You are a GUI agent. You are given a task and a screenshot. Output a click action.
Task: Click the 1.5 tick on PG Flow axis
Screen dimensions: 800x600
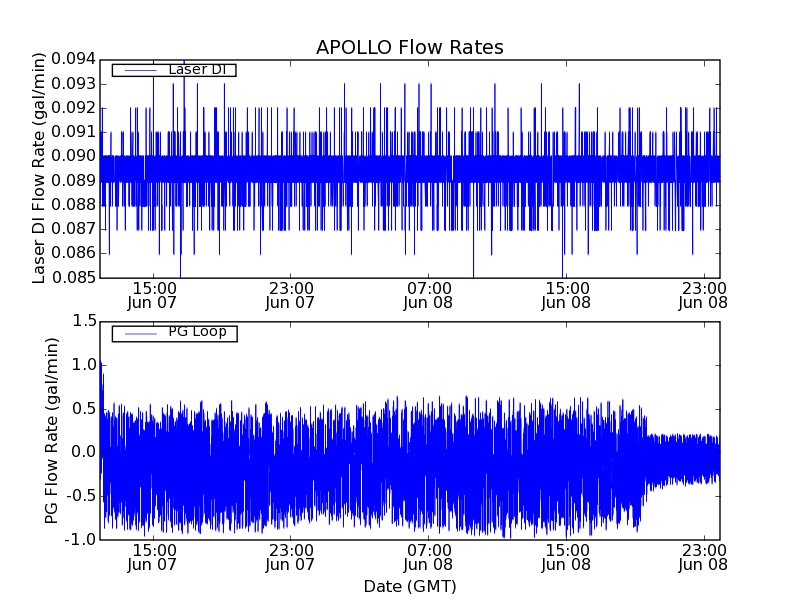coord(84,321)
